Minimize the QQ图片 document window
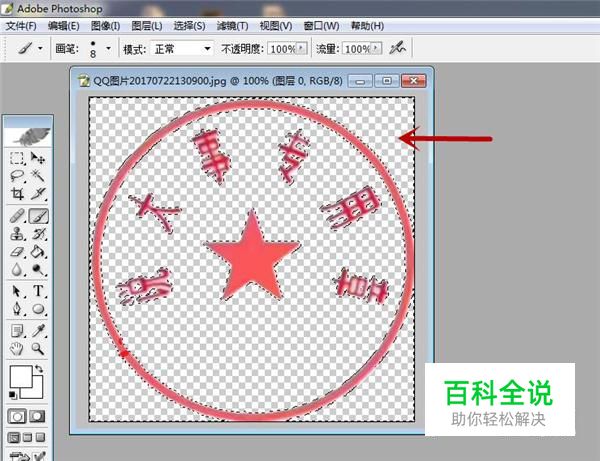The height and width of the screenshot is (461, 600). coord(360,81)
